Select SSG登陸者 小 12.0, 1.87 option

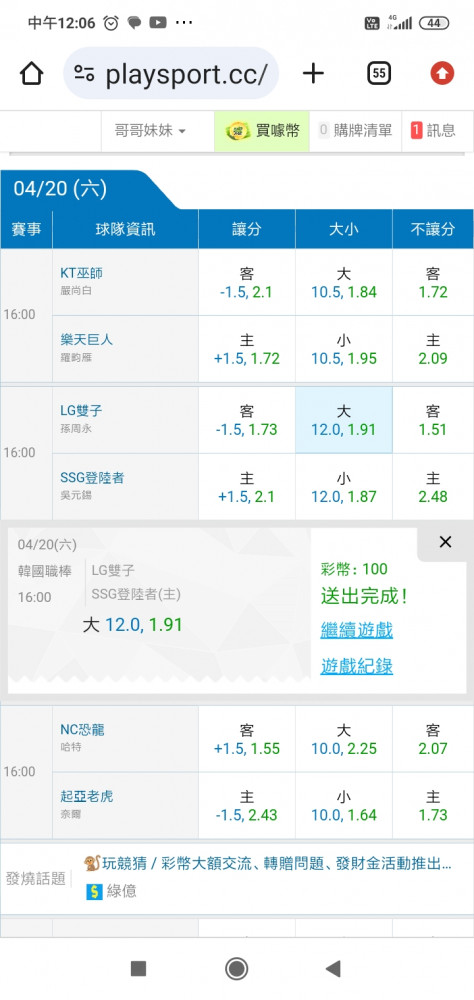pos(344,487)
